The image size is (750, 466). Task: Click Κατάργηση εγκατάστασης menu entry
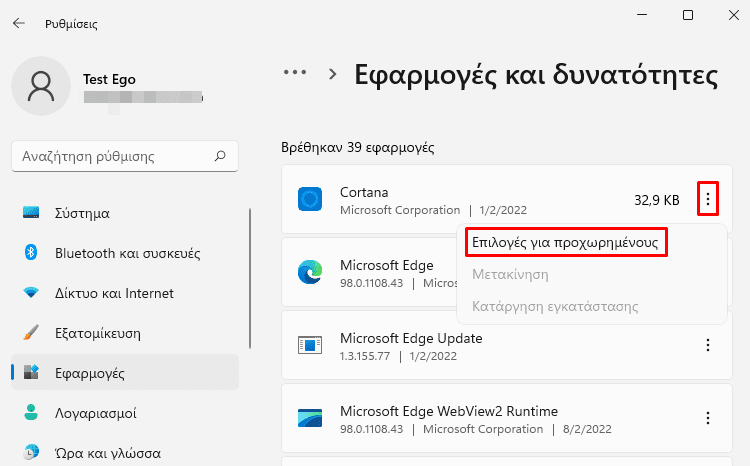pyautogui.click(x=555, y=306)
